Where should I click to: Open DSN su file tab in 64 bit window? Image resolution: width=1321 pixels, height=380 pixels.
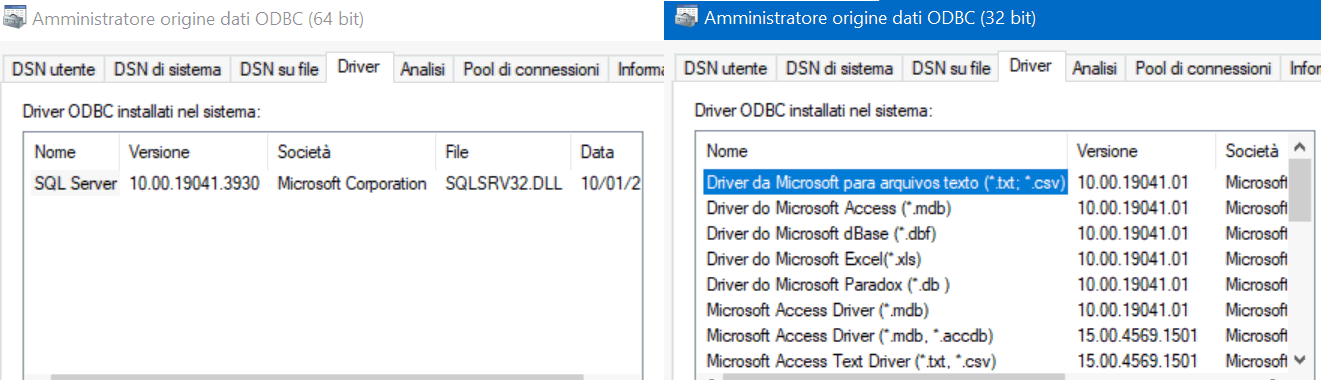click(x=279, y=69)
